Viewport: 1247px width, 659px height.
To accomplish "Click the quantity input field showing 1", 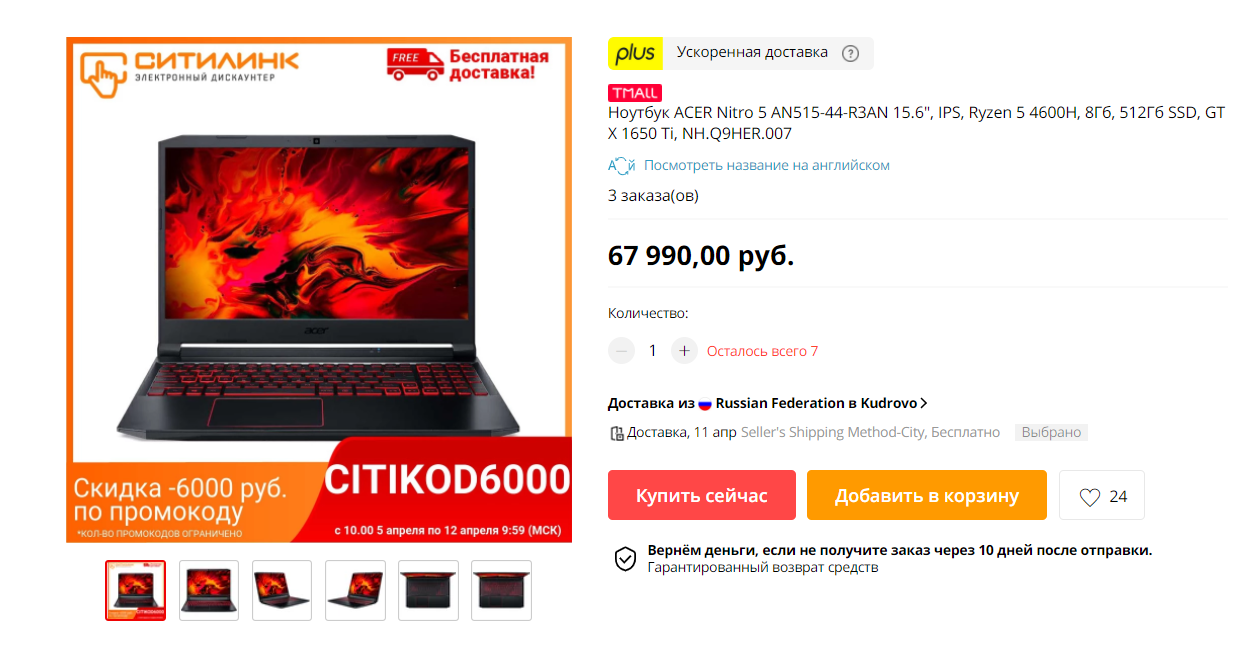I will (x=653, y=351).
